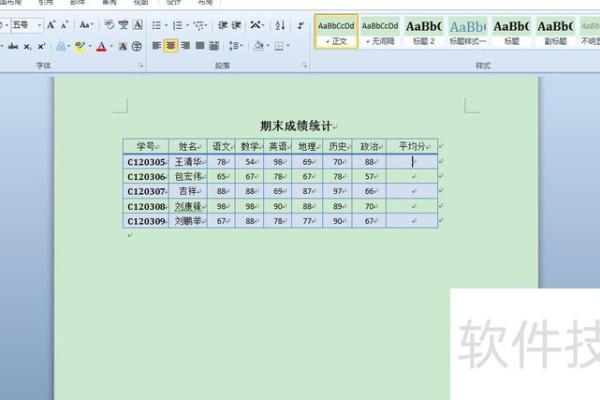The image size is (600, 400).
Task: Apply a numbered list
Action: [x=177, y=26]
